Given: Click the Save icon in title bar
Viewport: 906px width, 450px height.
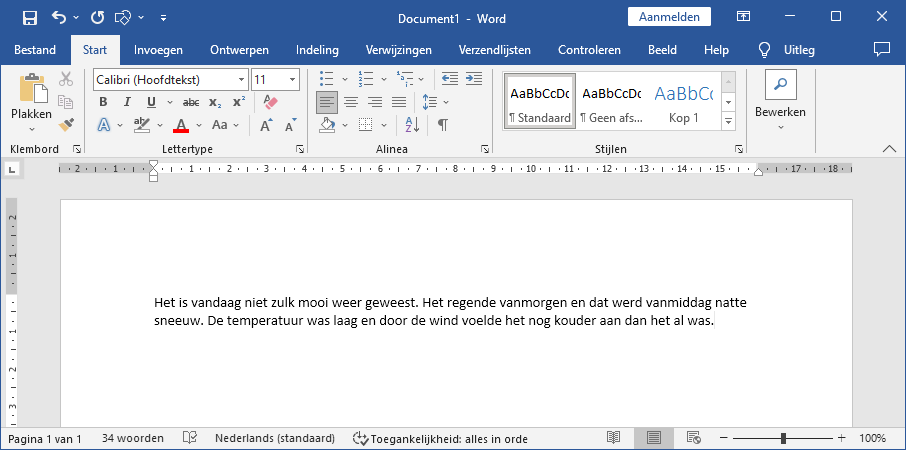Looking at the screenshot, I should (x=30, y=17).
